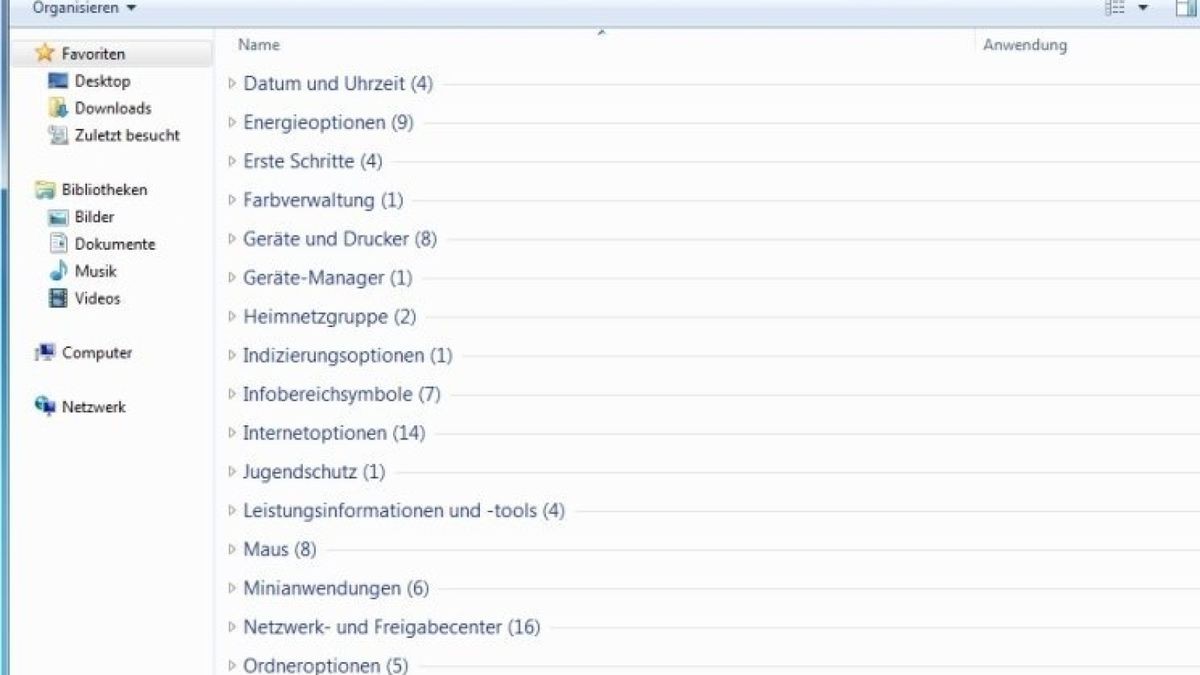This screenshot has width=1200, height=675.
Task: Expand the Internetoptionen group
Action: (x=233, y=433)
